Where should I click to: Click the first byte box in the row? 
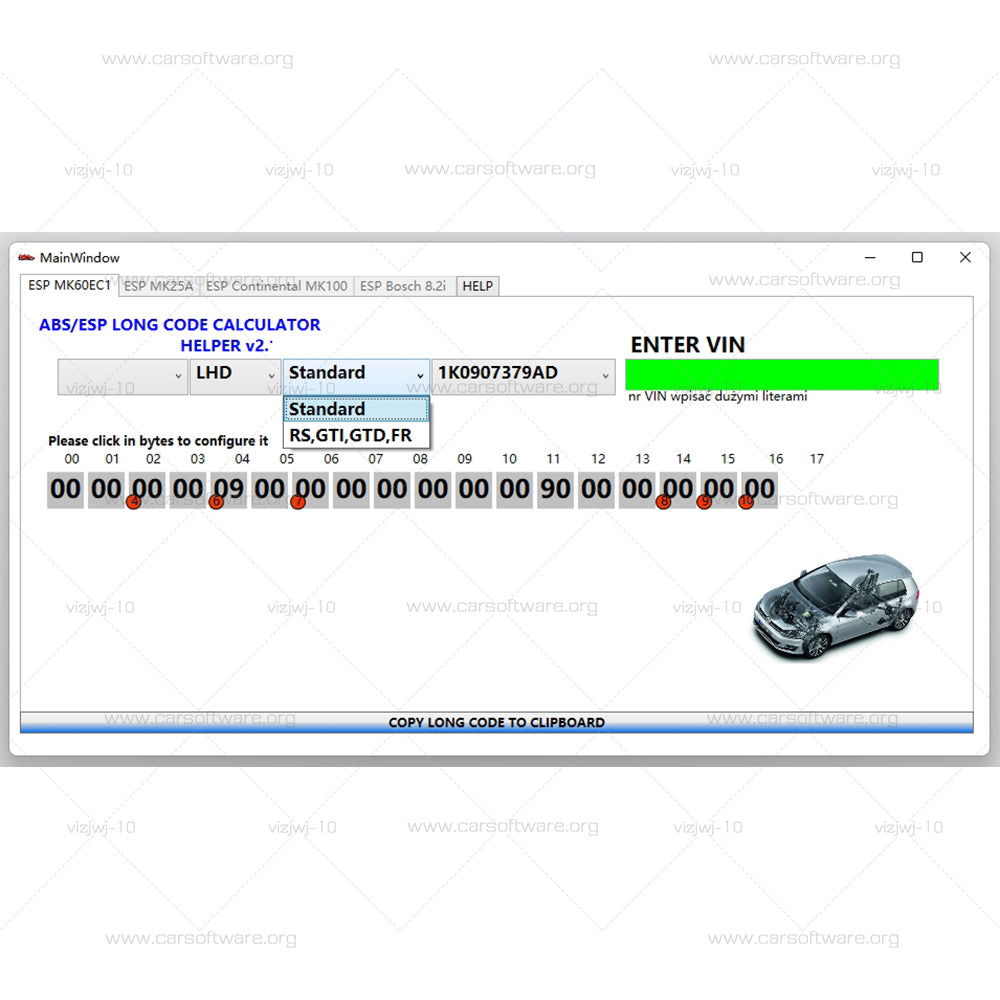pos(65,490)
